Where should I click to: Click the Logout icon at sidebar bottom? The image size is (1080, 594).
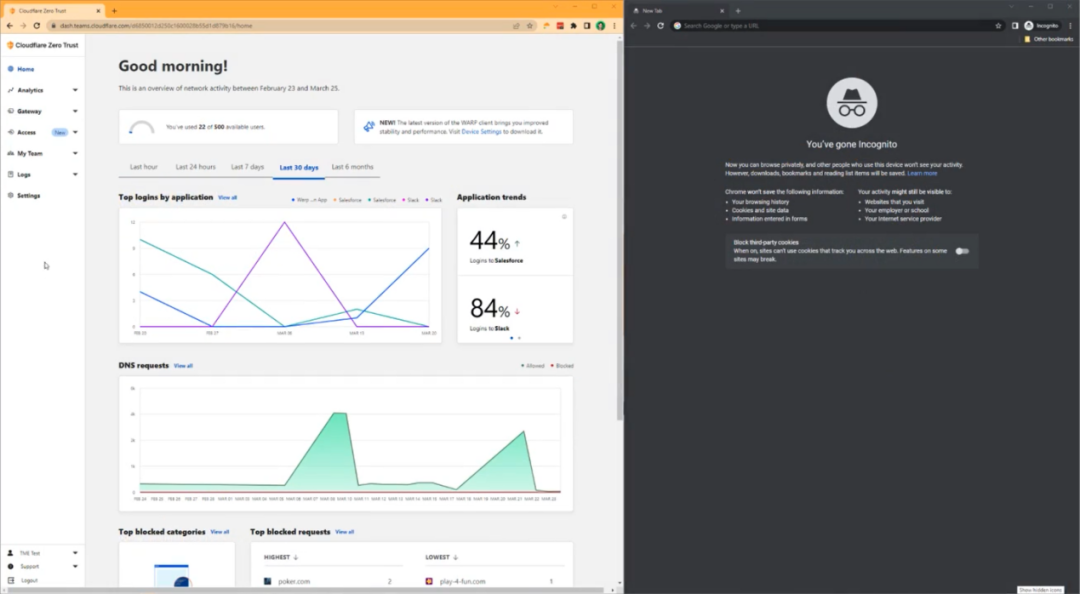[10, 580]
